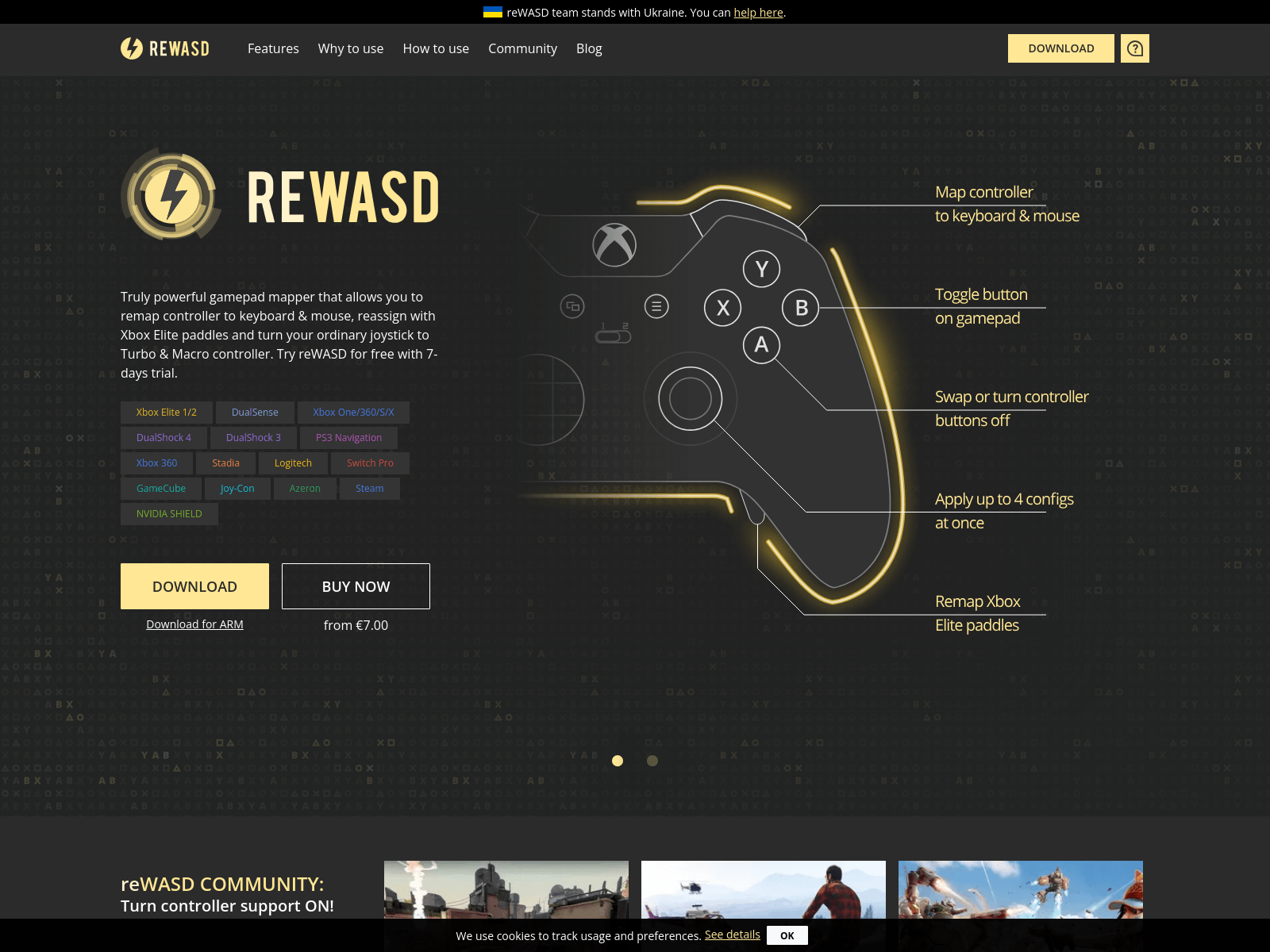Select the Xbox Elite 1/2 tag
The width and height of the screenshot is (1270, 952).
coord(167,413)
